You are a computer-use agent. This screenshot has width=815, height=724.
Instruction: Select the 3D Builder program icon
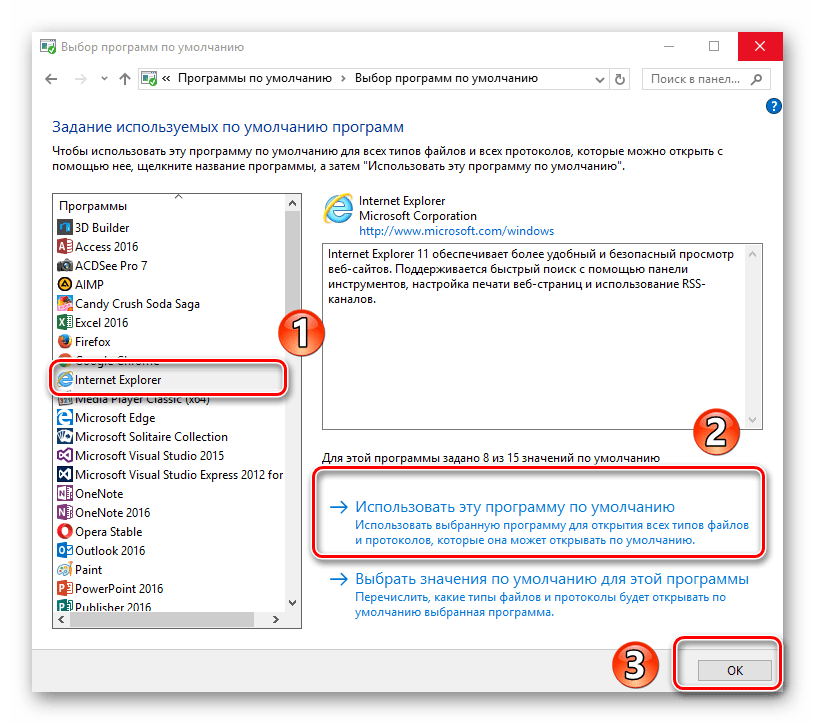(x=65, y=227)
